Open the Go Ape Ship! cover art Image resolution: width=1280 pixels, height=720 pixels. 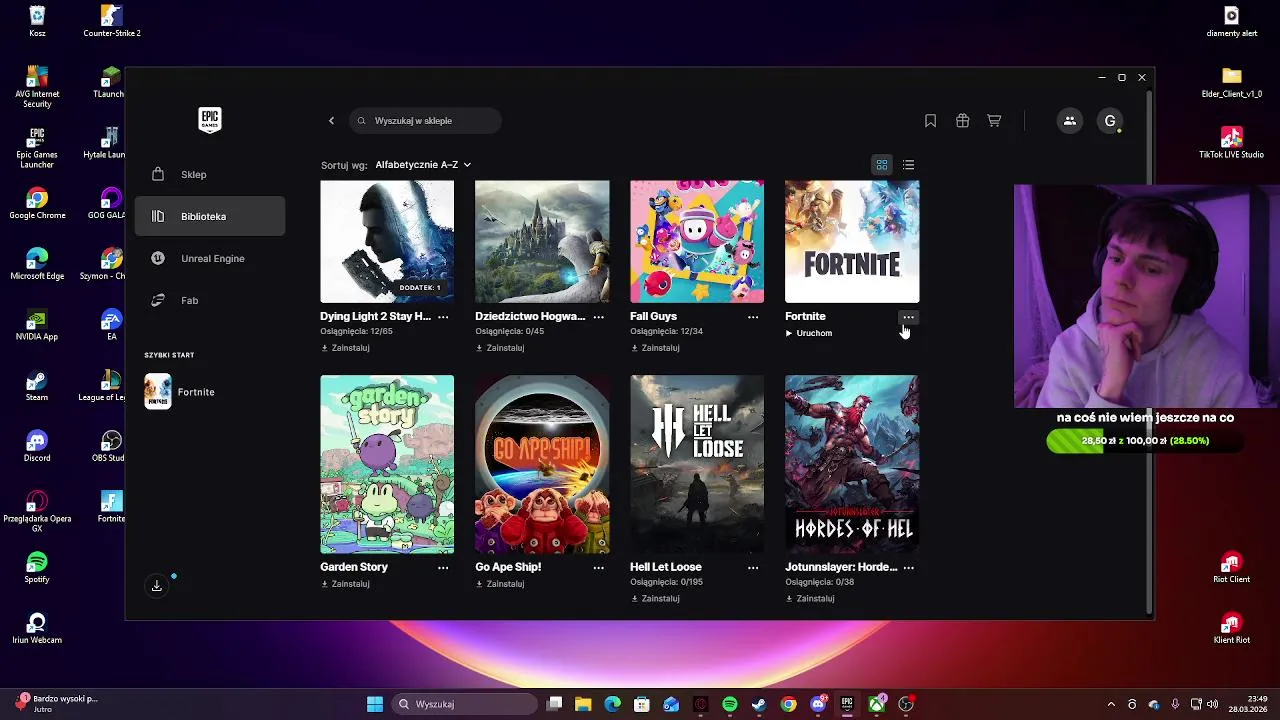[542, 464]
